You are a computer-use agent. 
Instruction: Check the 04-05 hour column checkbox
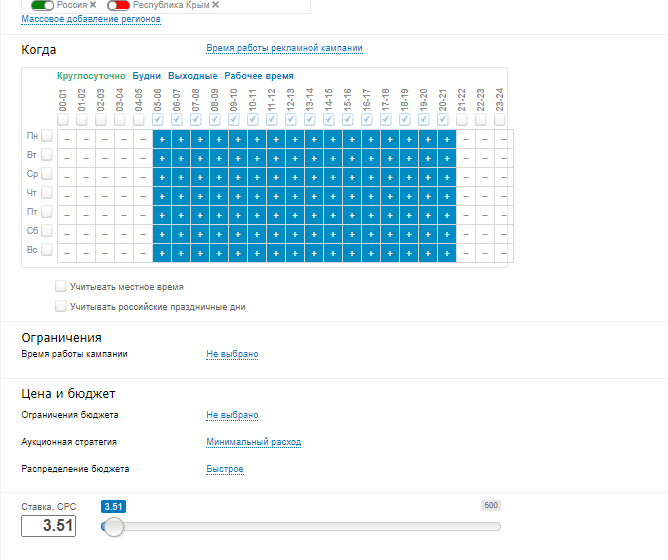point(138,119)
